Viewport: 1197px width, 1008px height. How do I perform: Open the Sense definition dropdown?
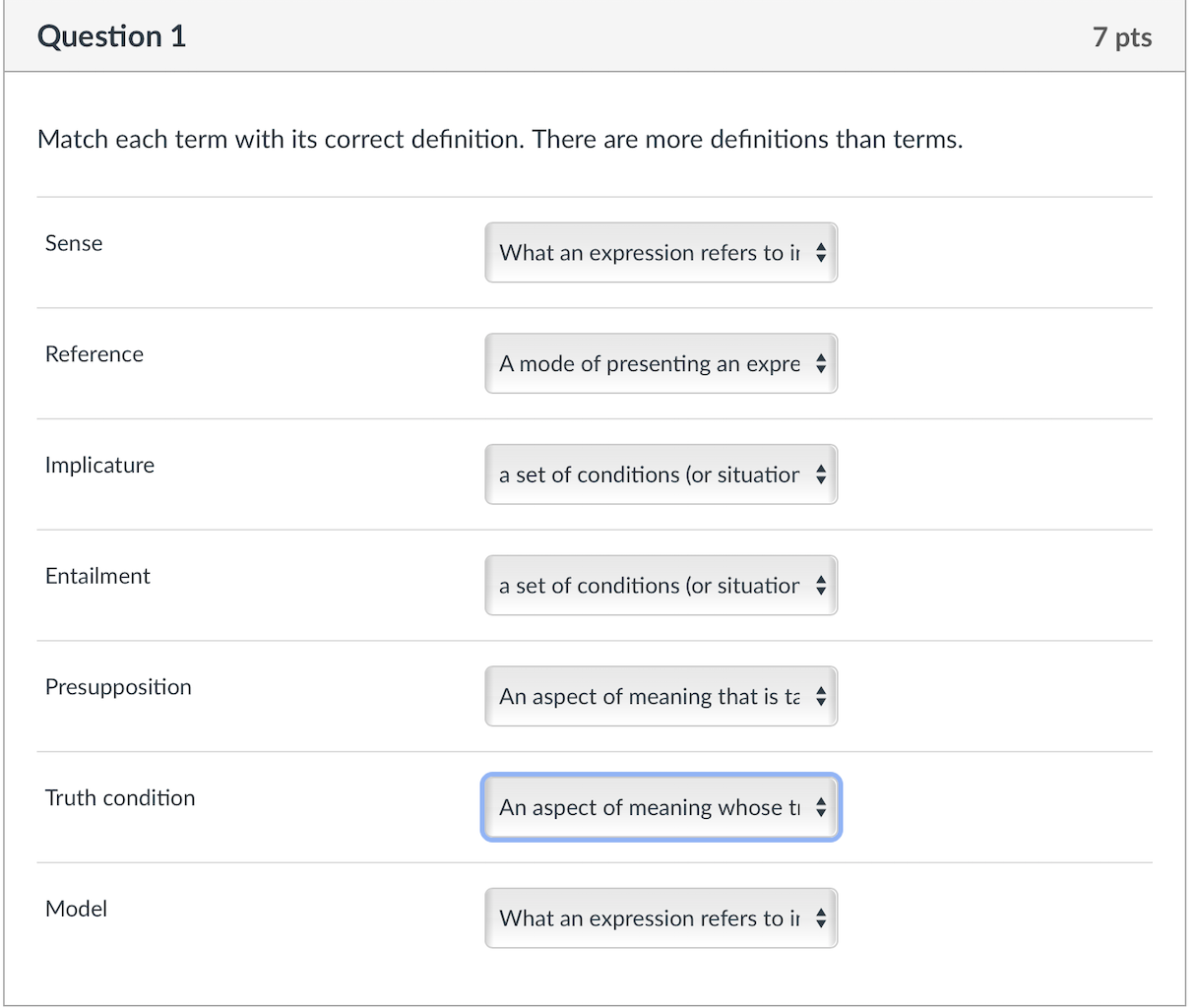(x=661, y=253)
